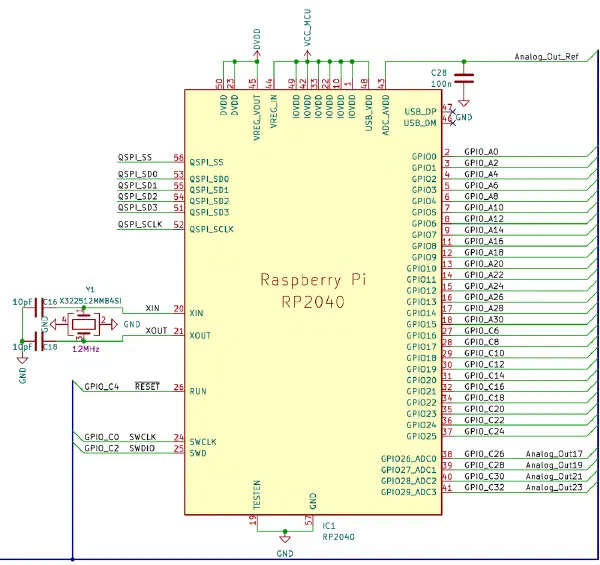Select the Analog_Out19 net label
600x565 pixels.
coord(554,465)
